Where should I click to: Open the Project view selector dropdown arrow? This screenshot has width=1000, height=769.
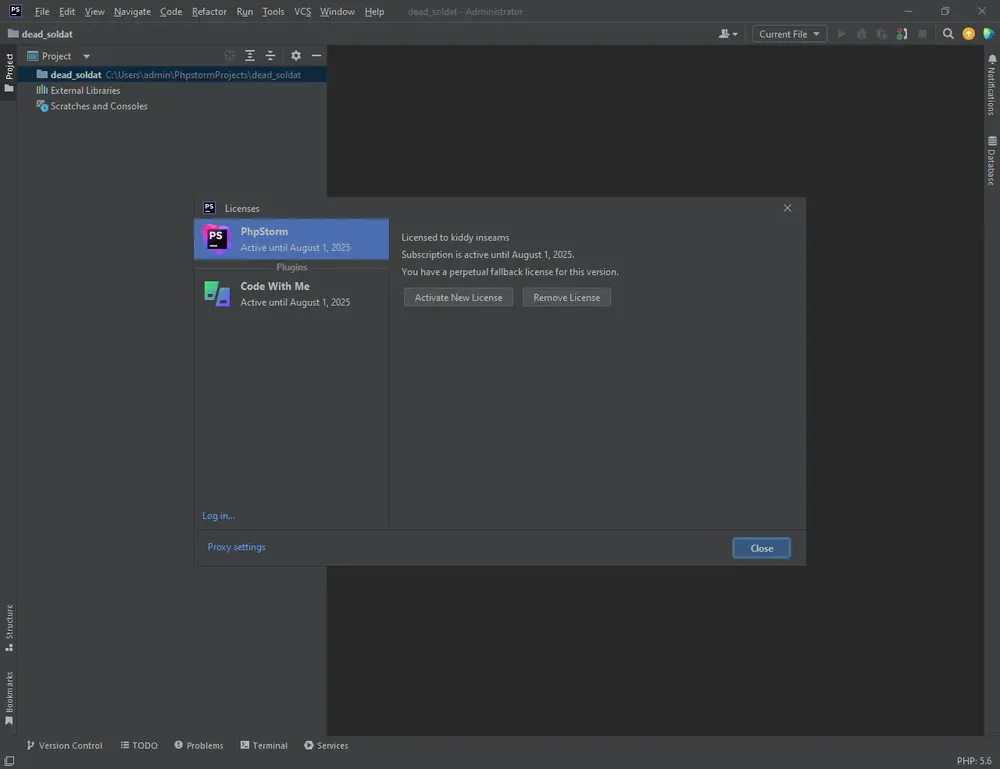[x=87, y=56]
